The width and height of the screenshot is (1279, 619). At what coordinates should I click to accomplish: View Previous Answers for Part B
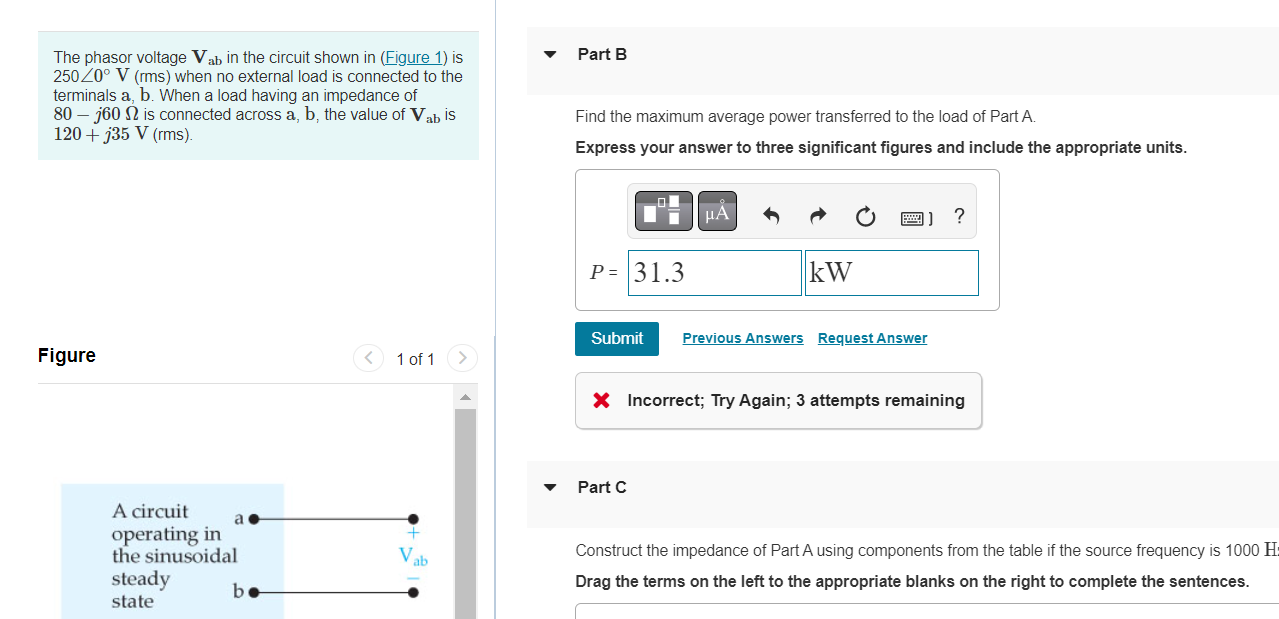point(742,338)
